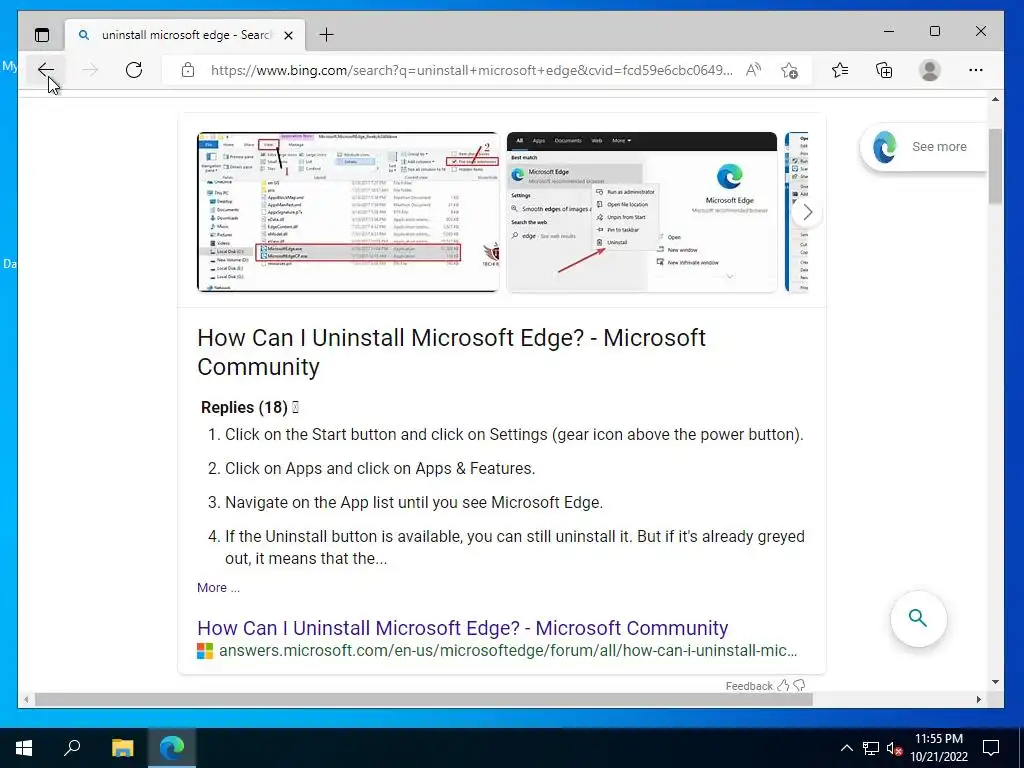View site information padlock icon
Screen dimensions: 1024x768
[188, 70]
